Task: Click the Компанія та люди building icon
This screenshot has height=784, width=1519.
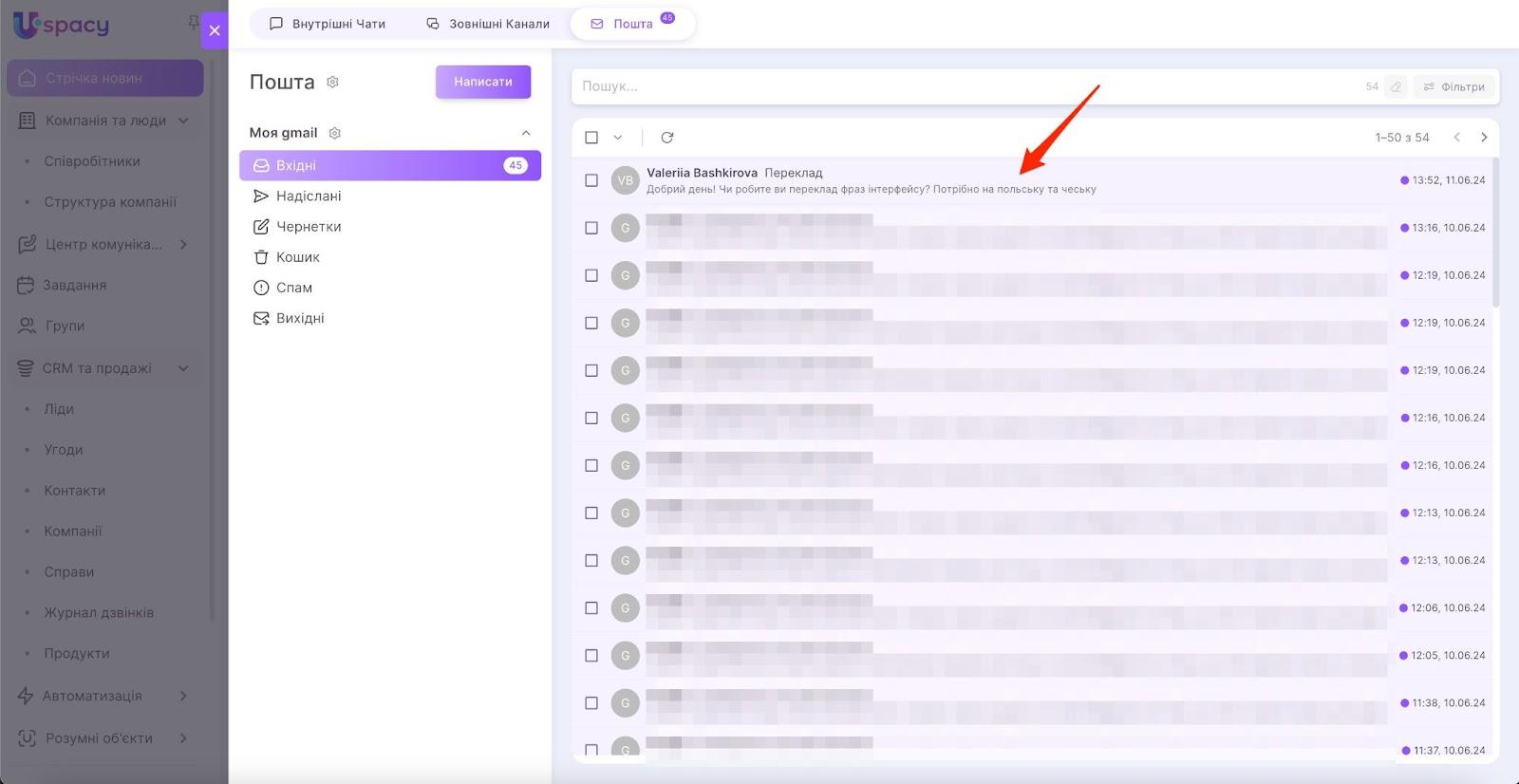Action: [28, 121]
